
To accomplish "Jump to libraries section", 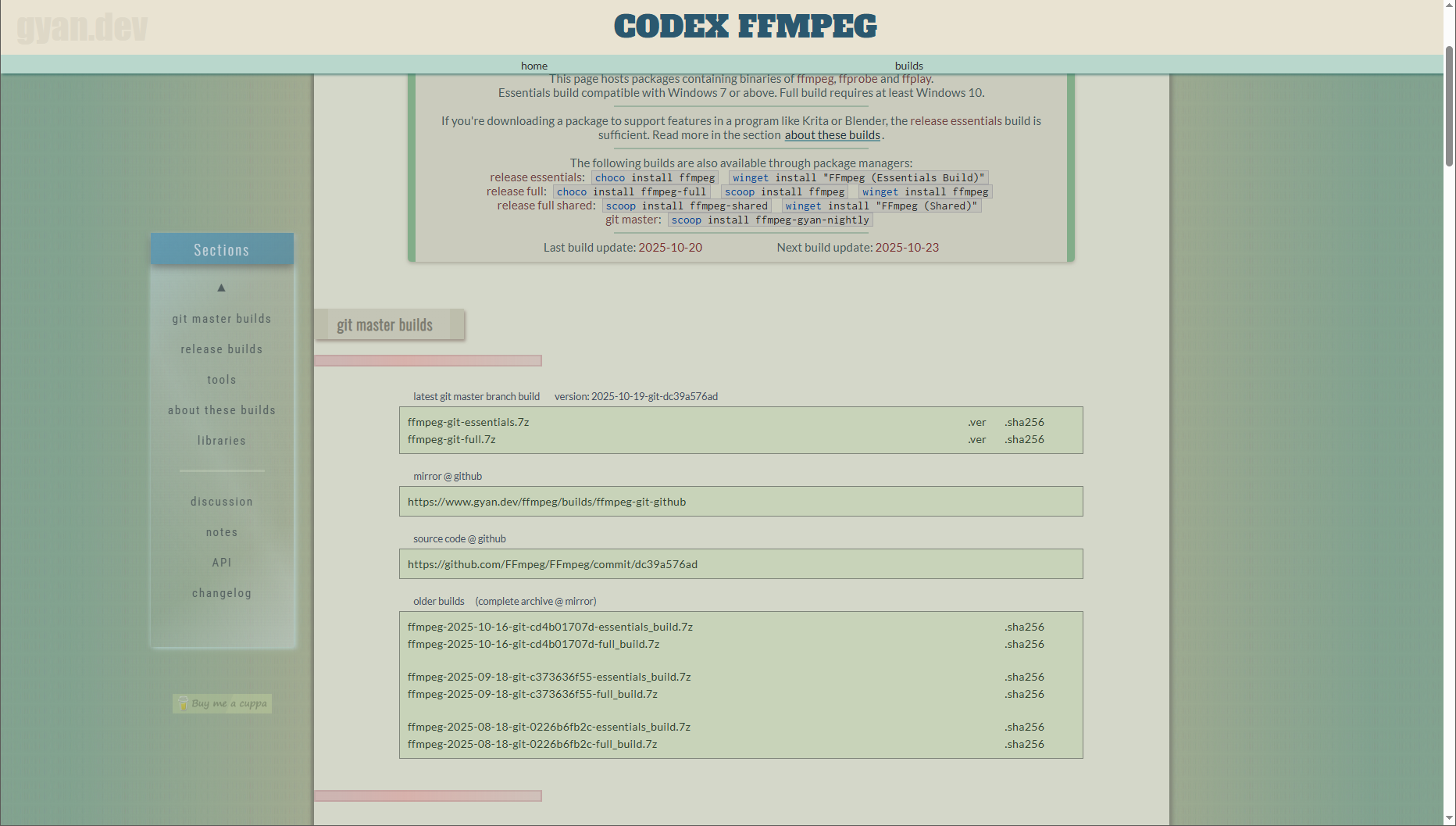I will [x=222, y=441].
